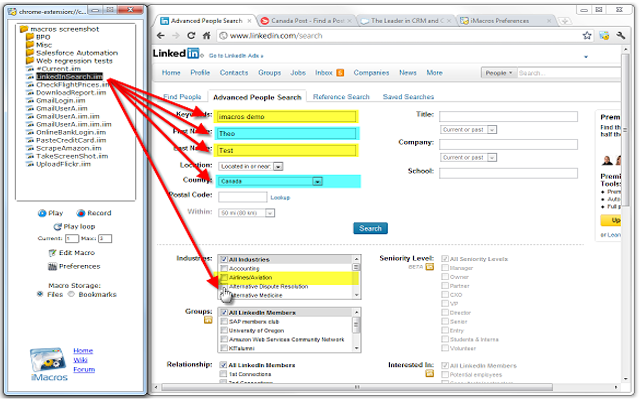Viewport: 640px width, 400px height.
Task: Open iMacros Preferences in the sidebar
Action: pyautogui.click(x=74, y=266)
